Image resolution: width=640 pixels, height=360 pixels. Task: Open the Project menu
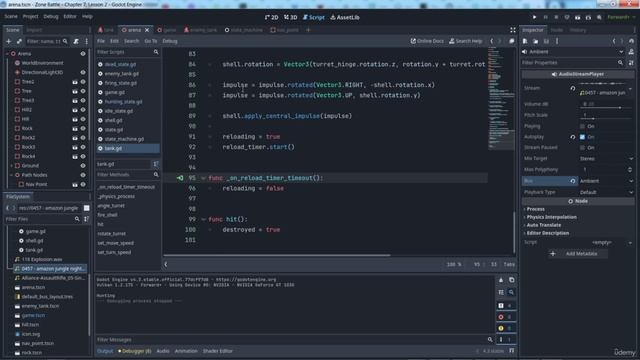30,17
